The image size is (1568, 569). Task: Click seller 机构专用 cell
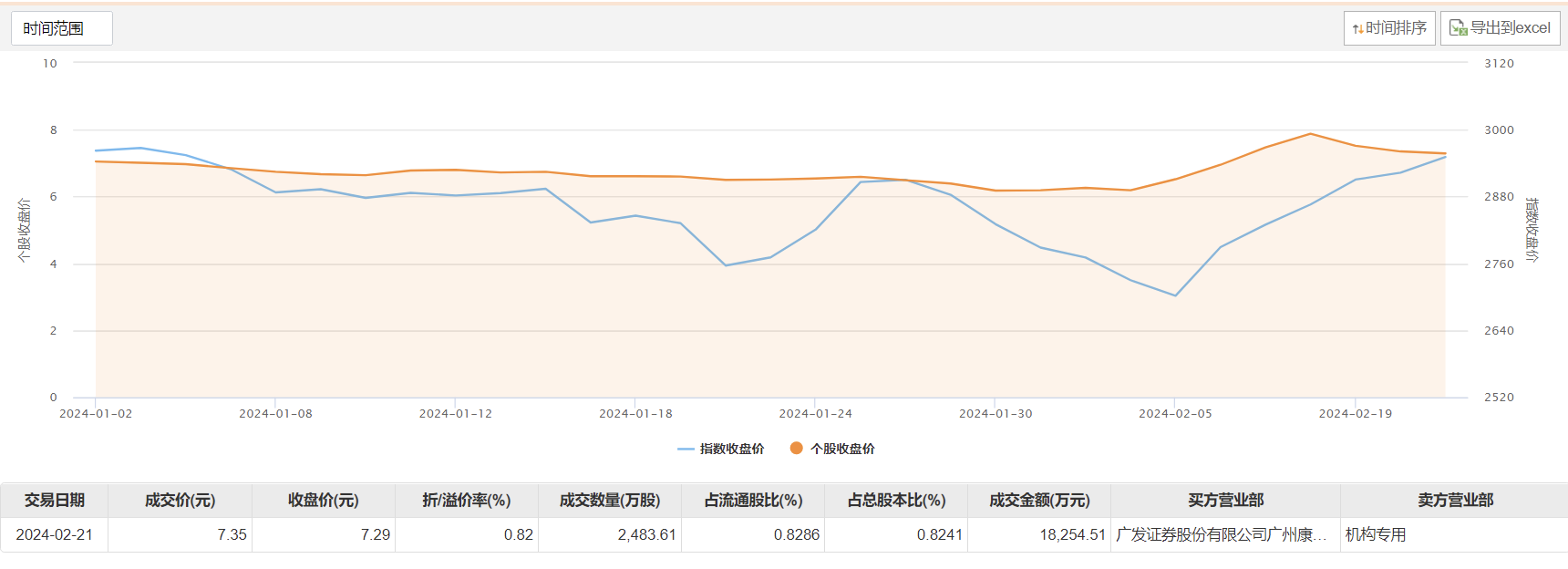pyautogui.click(x=1455, y=534)
